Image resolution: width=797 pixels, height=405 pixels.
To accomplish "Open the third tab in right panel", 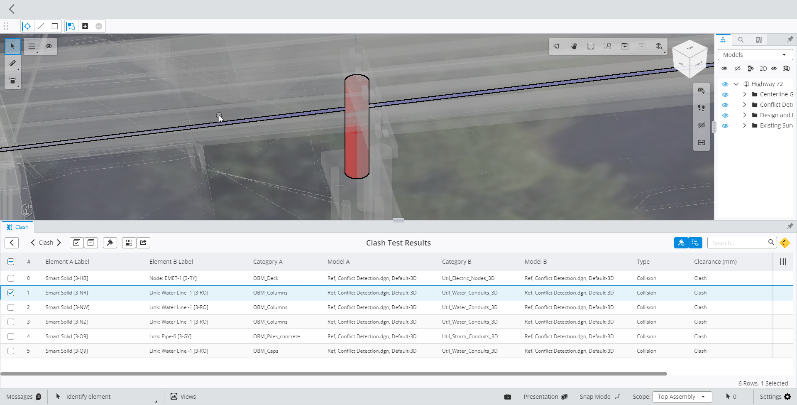I will pos(758,40).
